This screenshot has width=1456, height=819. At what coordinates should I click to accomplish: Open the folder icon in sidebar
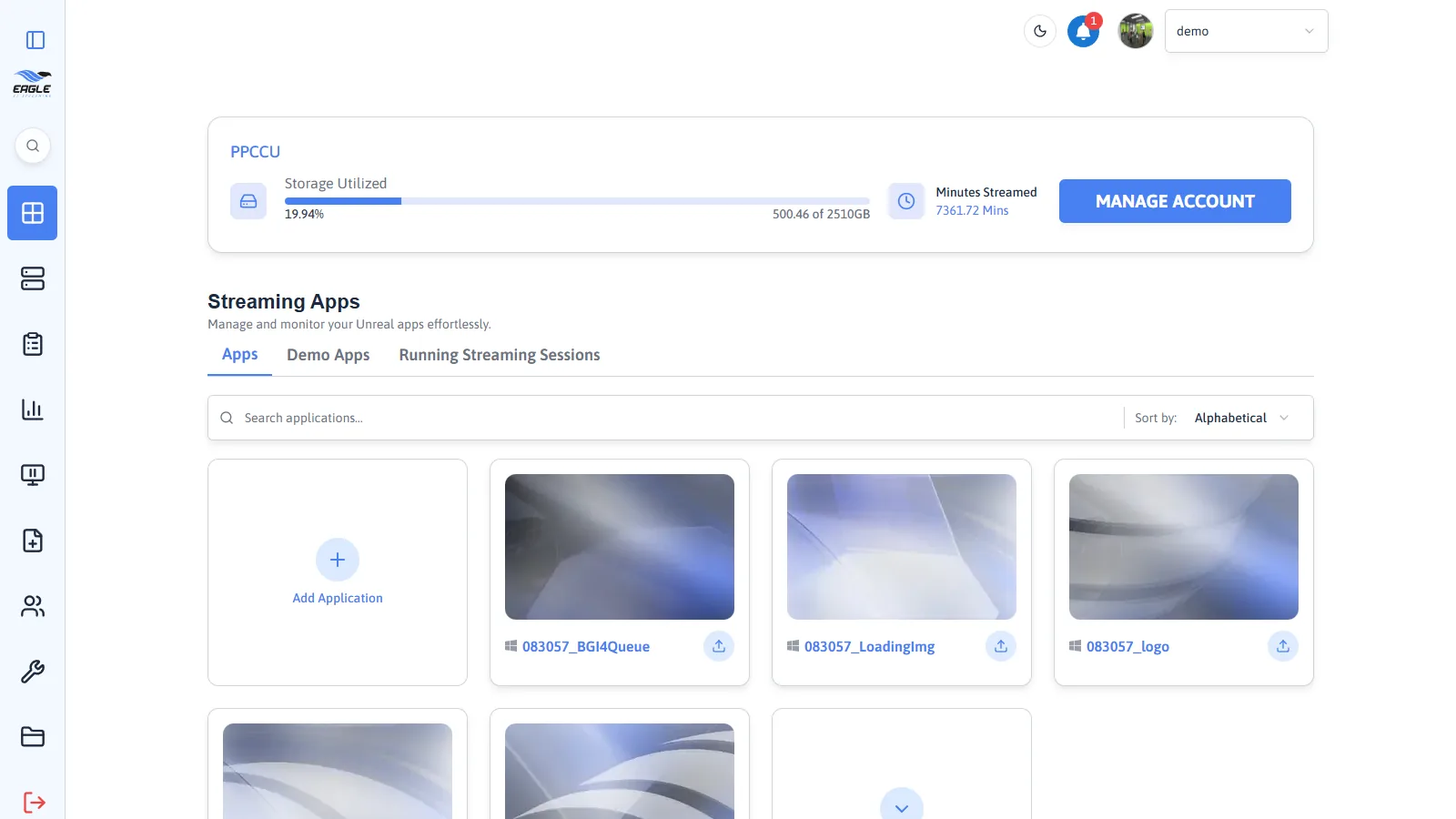click(x=33, y=737)
